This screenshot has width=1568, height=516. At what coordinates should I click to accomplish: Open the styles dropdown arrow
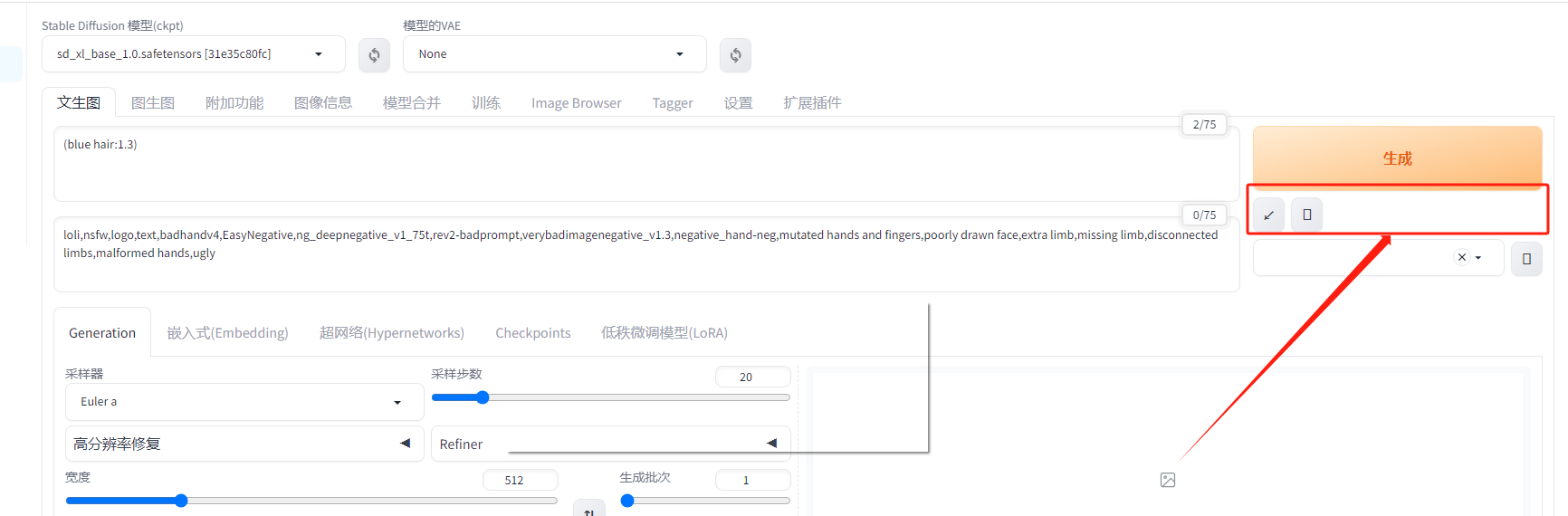point(1478,258)
